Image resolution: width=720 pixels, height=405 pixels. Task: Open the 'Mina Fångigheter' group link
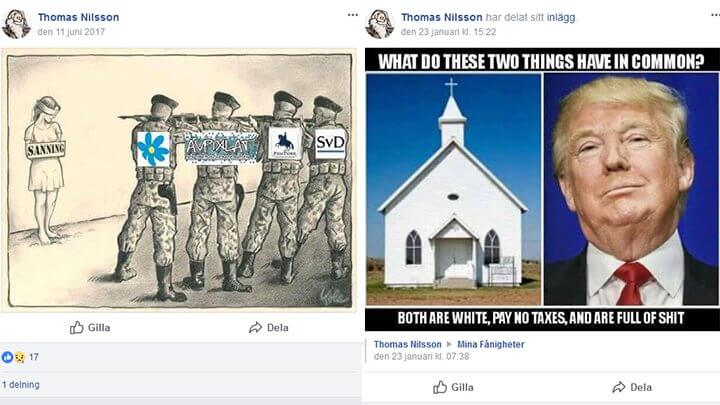490,344
